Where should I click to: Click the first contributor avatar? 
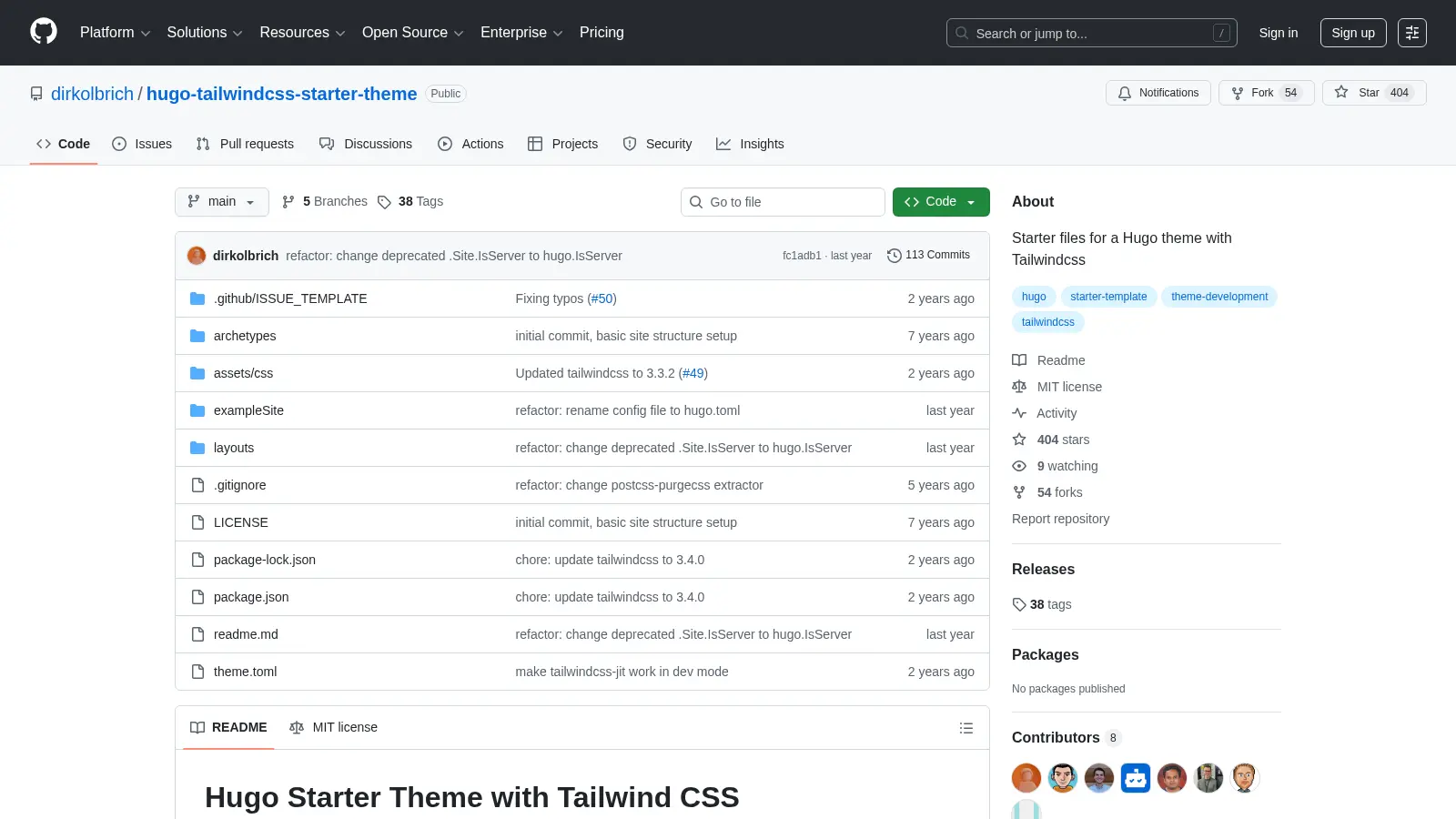(x=1026, y=778)
